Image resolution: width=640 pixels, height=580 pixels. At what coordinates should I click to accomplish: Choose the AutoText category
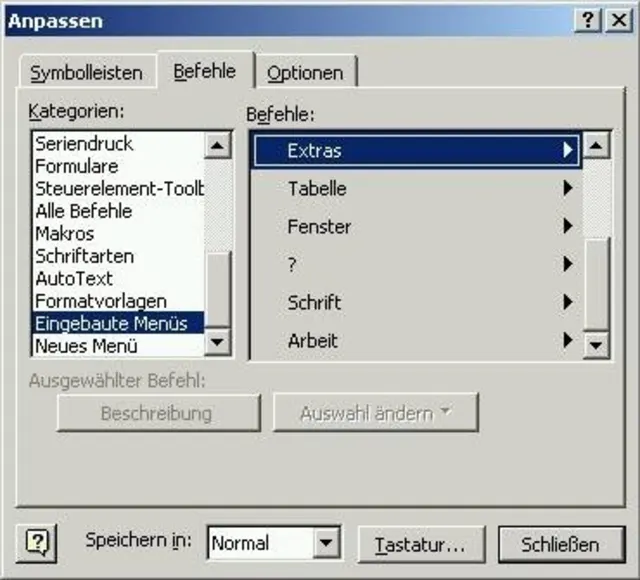74,279
